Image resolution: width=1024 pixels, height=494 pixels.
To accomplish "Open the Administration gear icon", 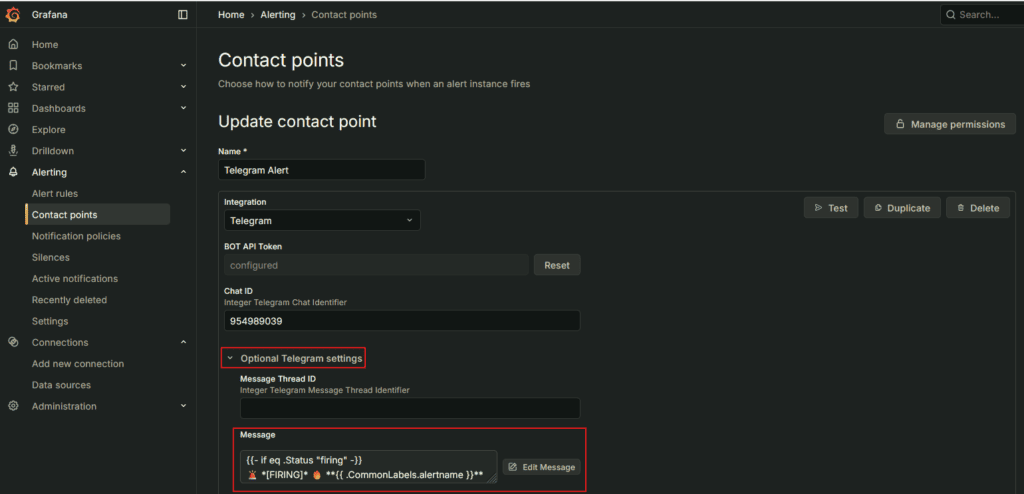I will point(13,406).
